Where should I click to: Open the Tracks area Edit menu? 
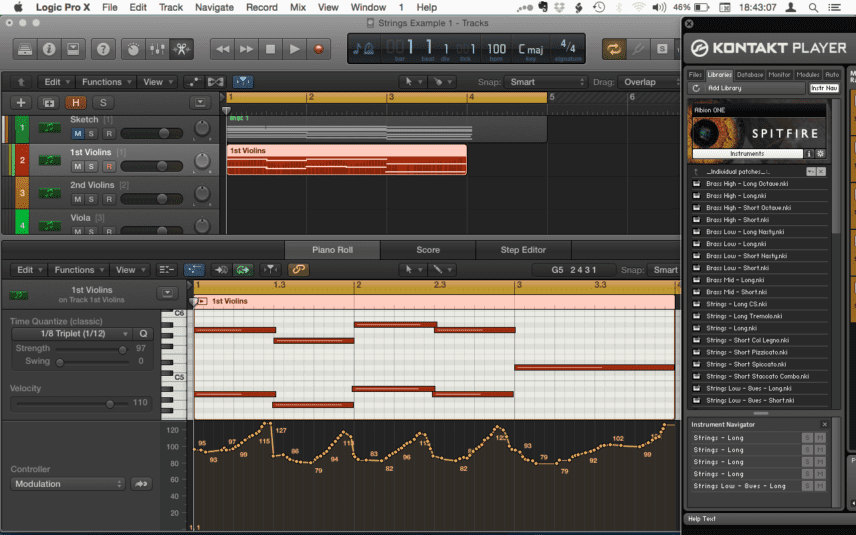click(56, 82)
